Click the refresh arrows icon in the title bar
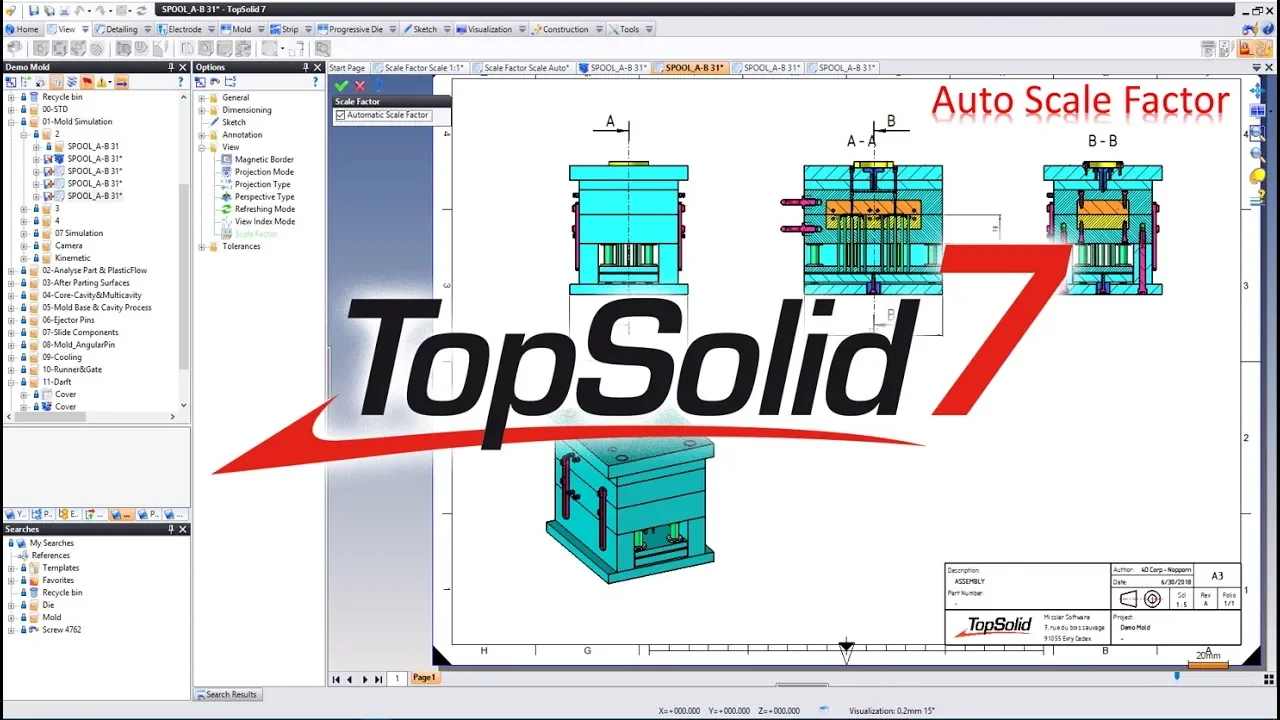 click(142, 10)
